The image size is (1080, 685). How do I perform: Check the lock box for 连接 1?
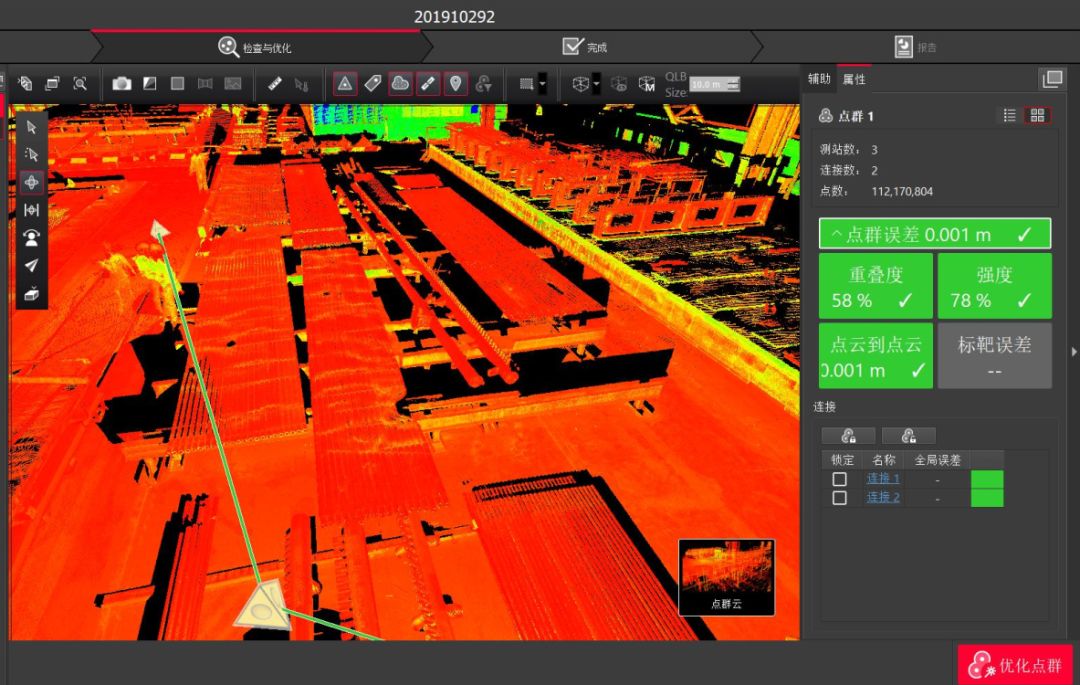pos(840,478)
